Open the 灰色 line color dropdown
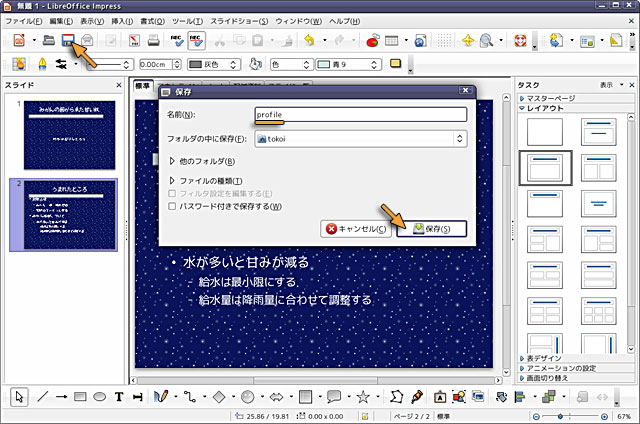Image resolution: width=640 pixels, height=424 pixels. point(216,64)
